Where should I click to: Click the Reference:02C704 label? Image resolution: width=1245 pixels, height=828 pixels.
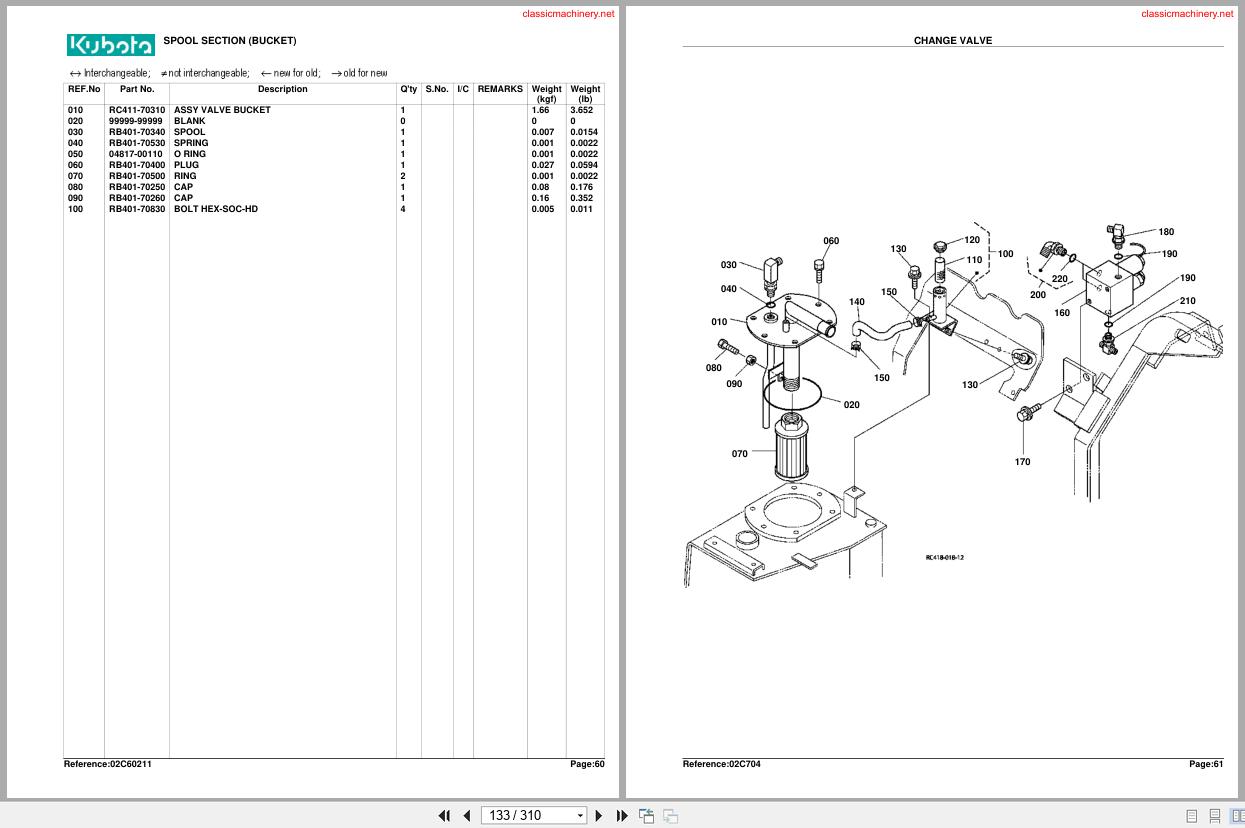722,763
